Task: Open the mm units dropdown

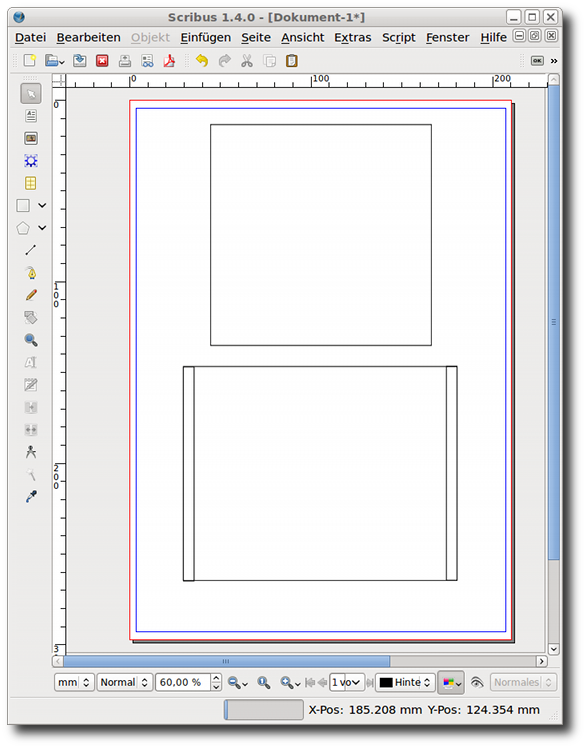Action: (x=74, y=683)
